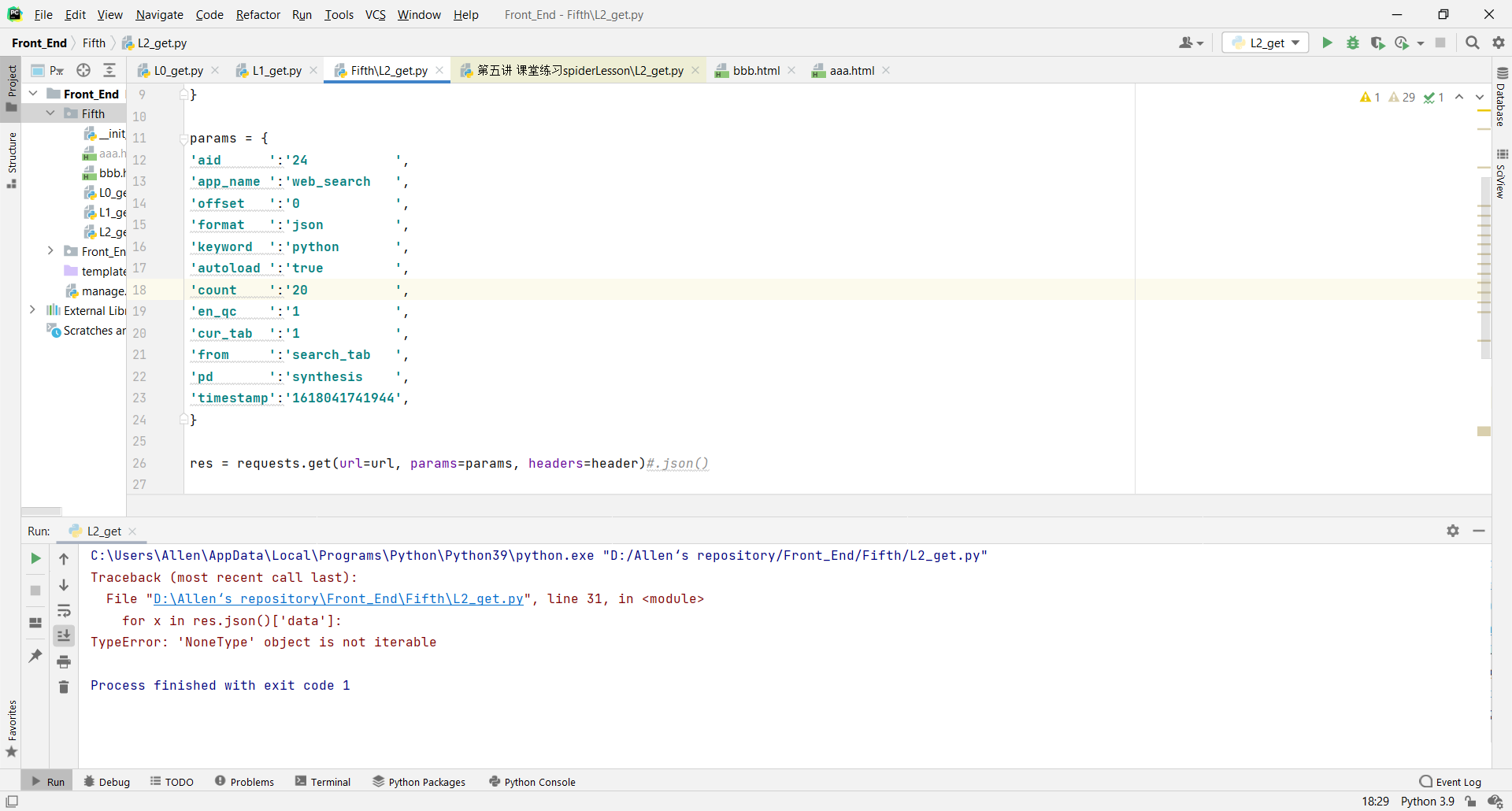Run L2_get with the green play button
1512x811 pixels.
pos(1328,43)
